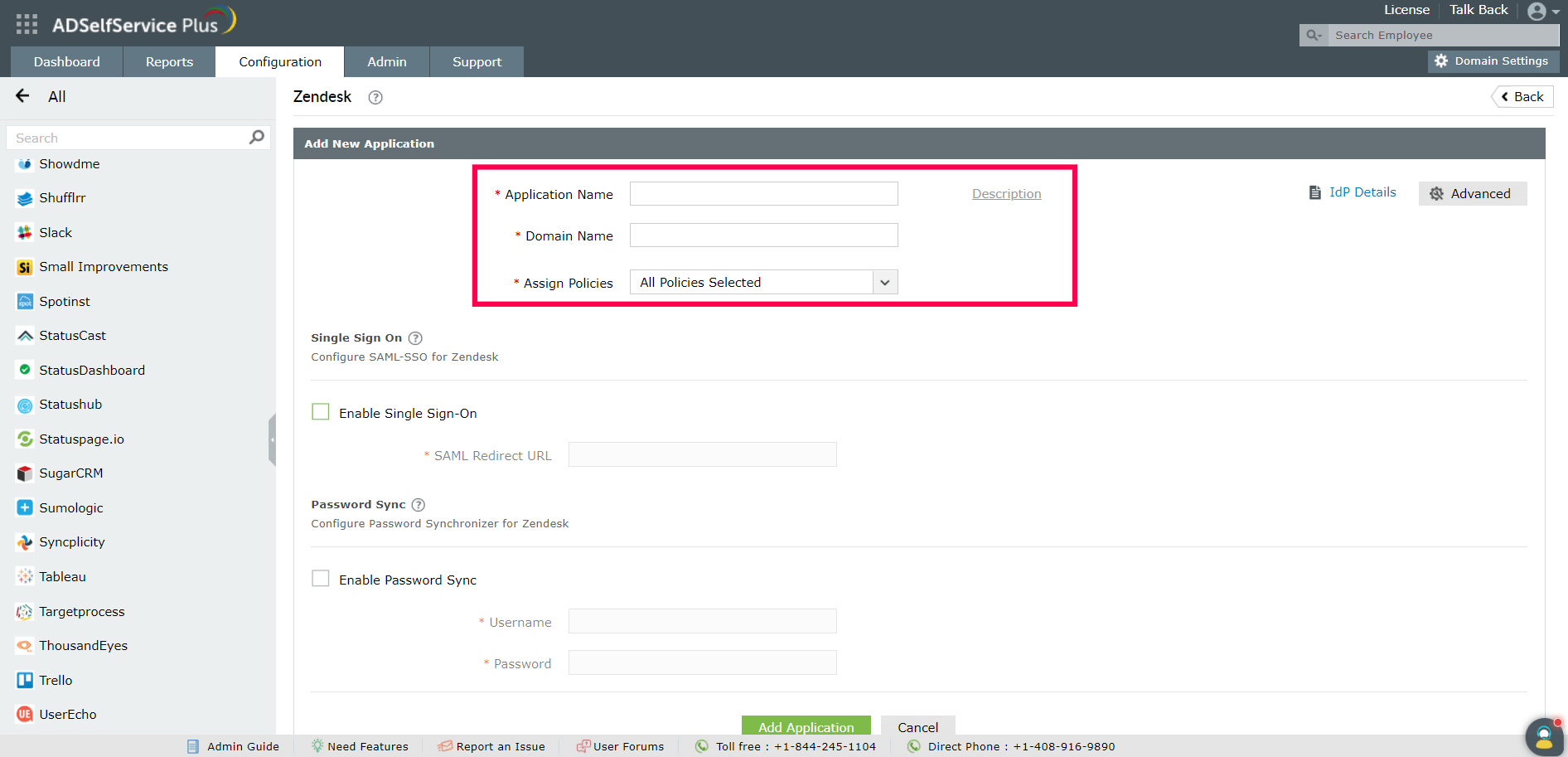The image size is (1568, 757).
Task: Click the Toll free phone number text
Action: (796, 746)
